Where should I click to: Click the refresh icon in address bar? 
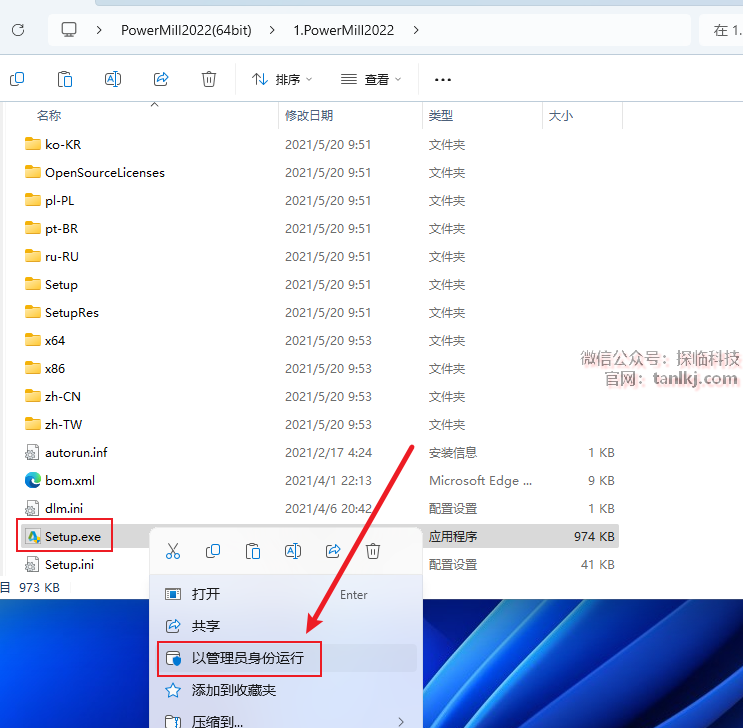[18, 30]
